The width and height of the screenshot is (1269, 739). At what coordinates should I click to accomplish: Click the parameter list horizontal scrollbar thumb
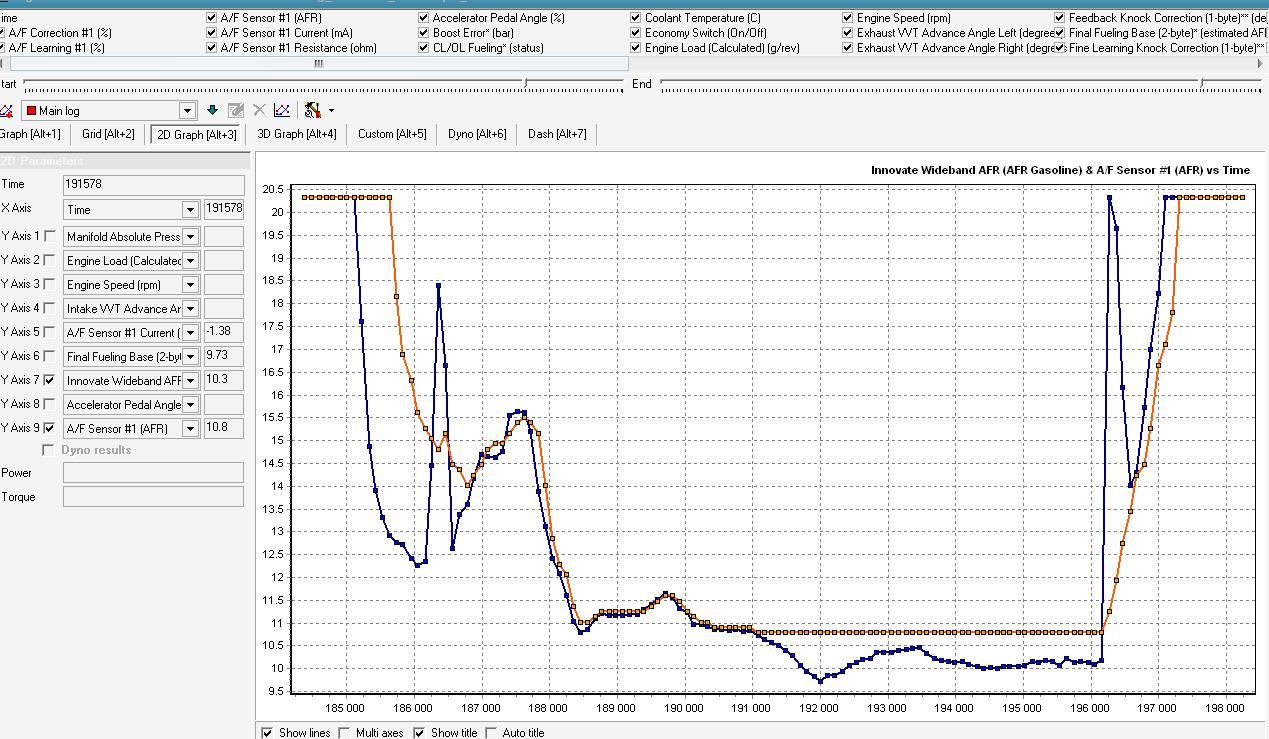coord(319,63)
